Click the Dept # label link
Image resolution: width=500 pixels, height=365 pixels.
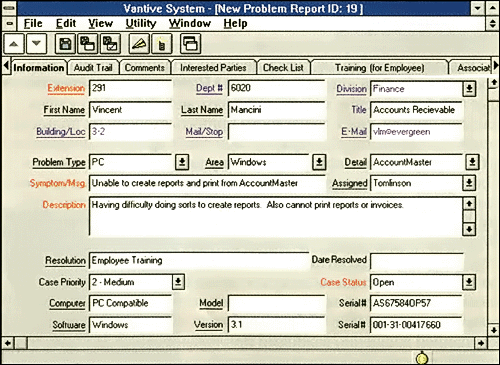tap(209, 88)
